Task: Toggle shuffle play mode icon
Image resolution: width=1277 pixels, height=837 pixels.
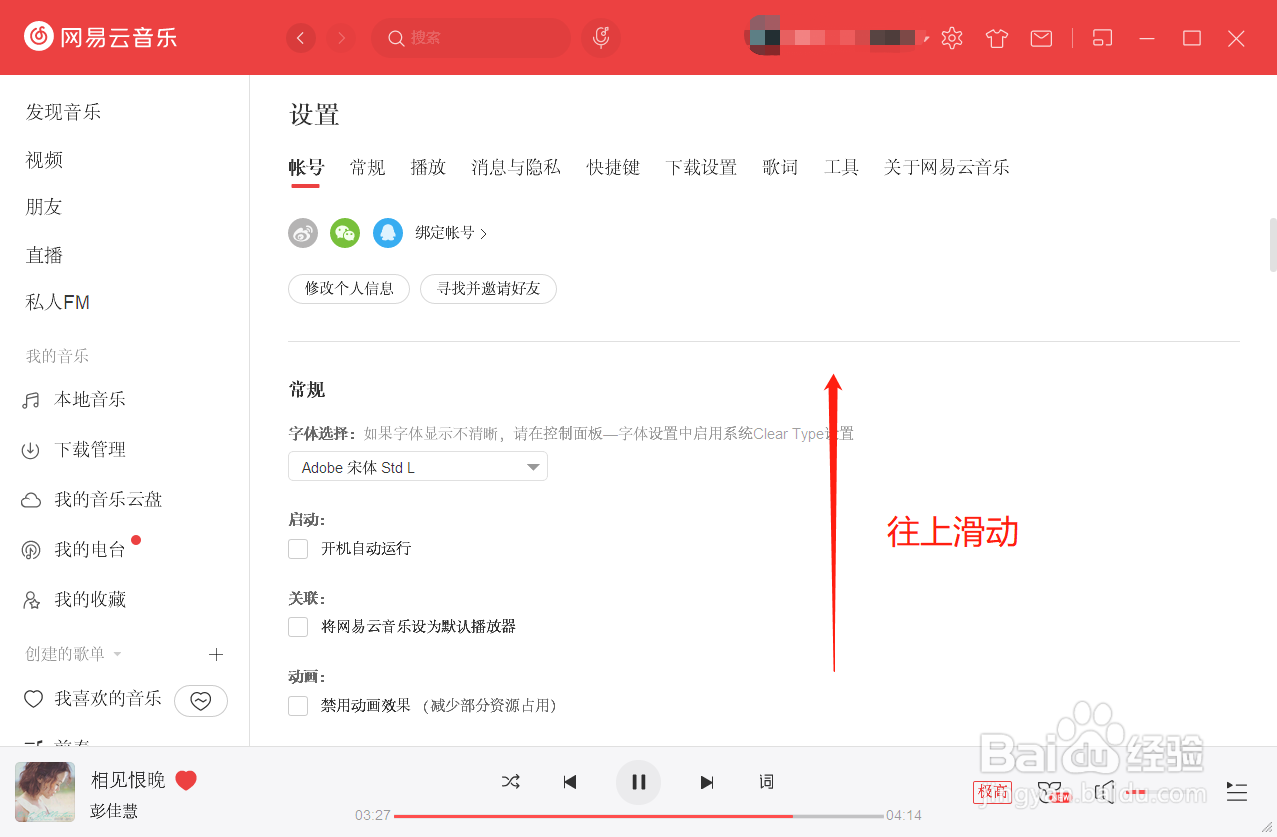Action: coord(511,782)
